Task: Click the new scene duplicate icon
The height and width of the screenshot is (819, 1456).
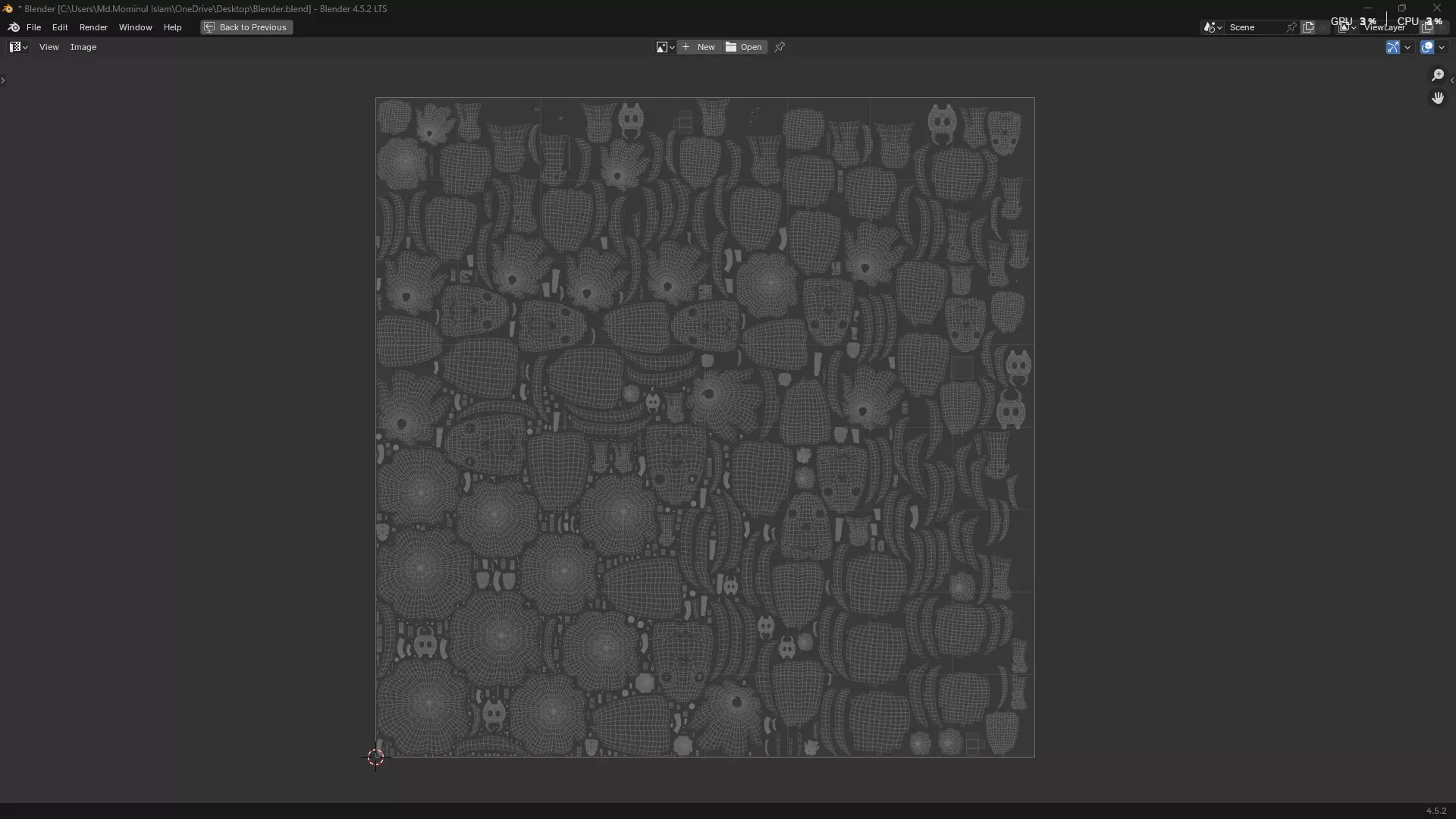Action: pyautogui.click(x=1308, y=27)
